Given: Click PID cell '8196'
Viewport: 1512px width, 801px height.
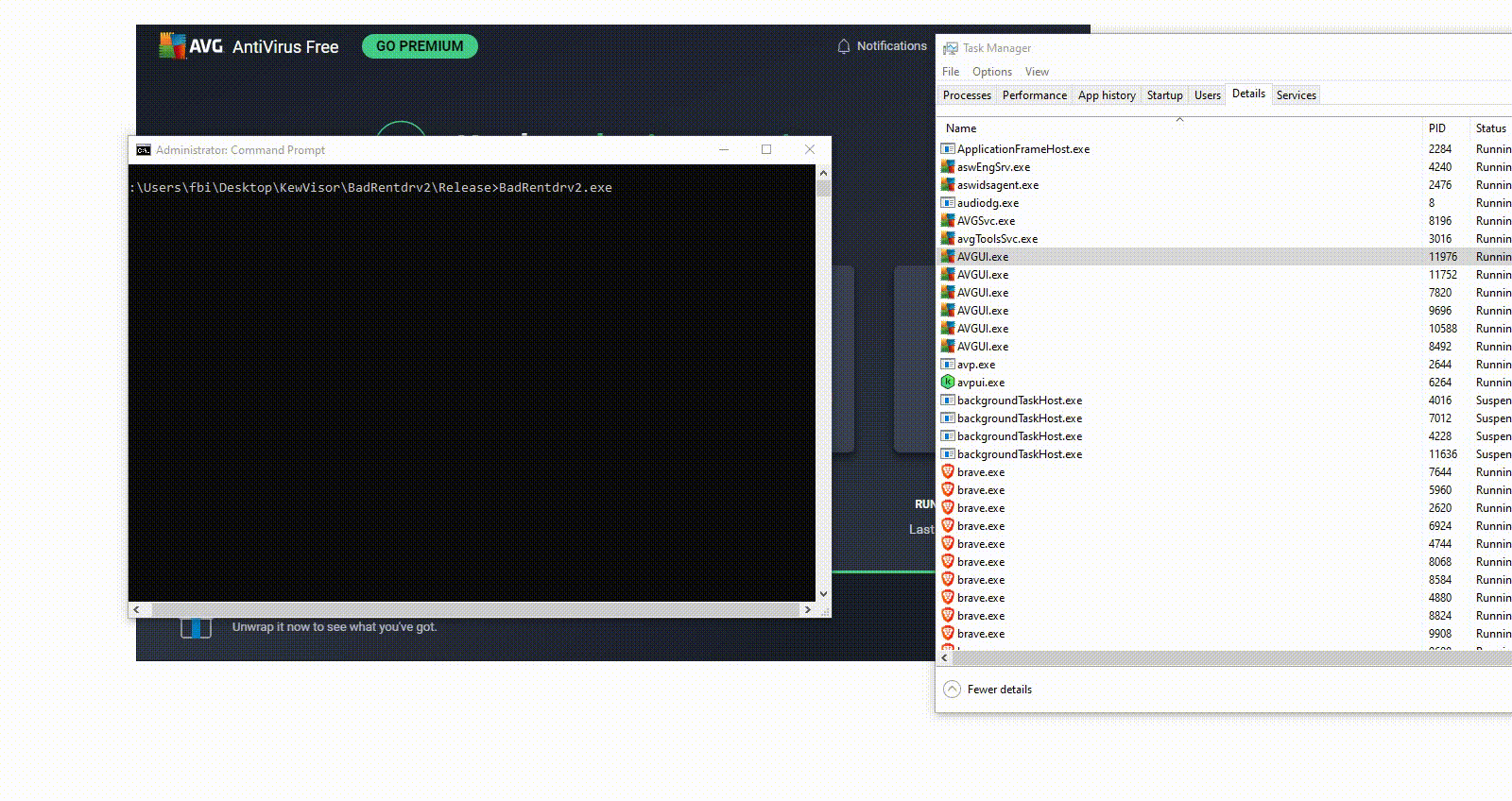Looking at the screenshot, I should (1440, 221).
